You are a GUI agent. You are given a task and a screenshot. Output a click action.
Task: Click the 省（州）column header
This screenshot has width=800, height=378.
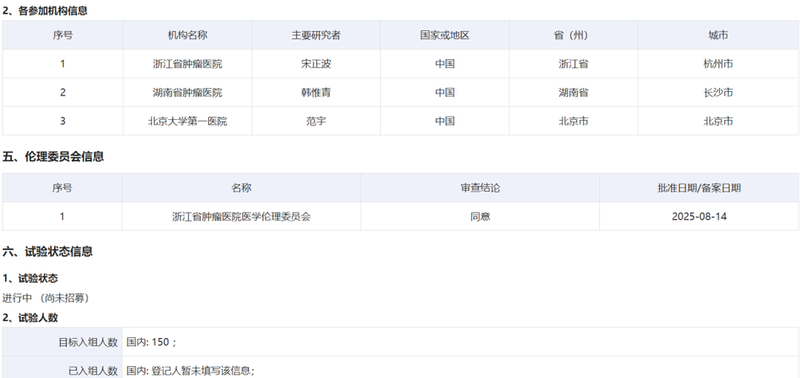click(573, 35)
